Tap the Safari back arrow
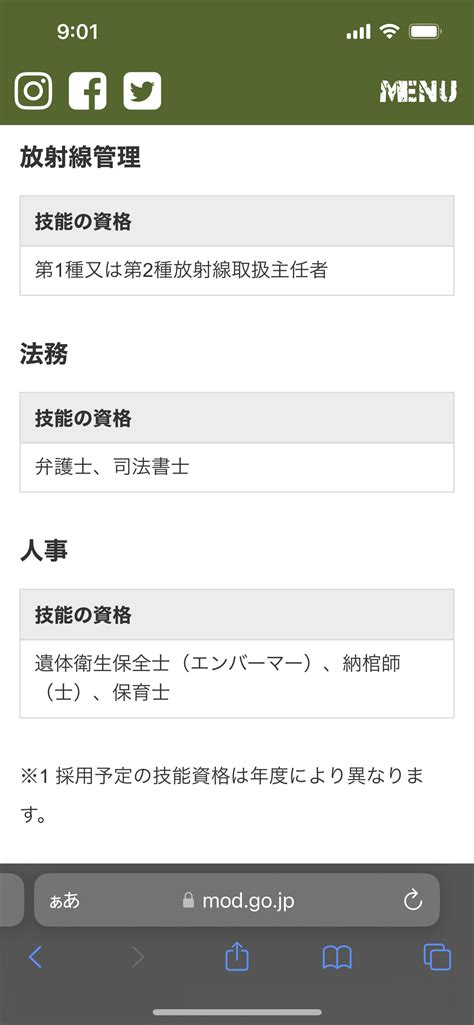Image resolution: width=474 pixels, height=1025 pixels. coord(35,957)
